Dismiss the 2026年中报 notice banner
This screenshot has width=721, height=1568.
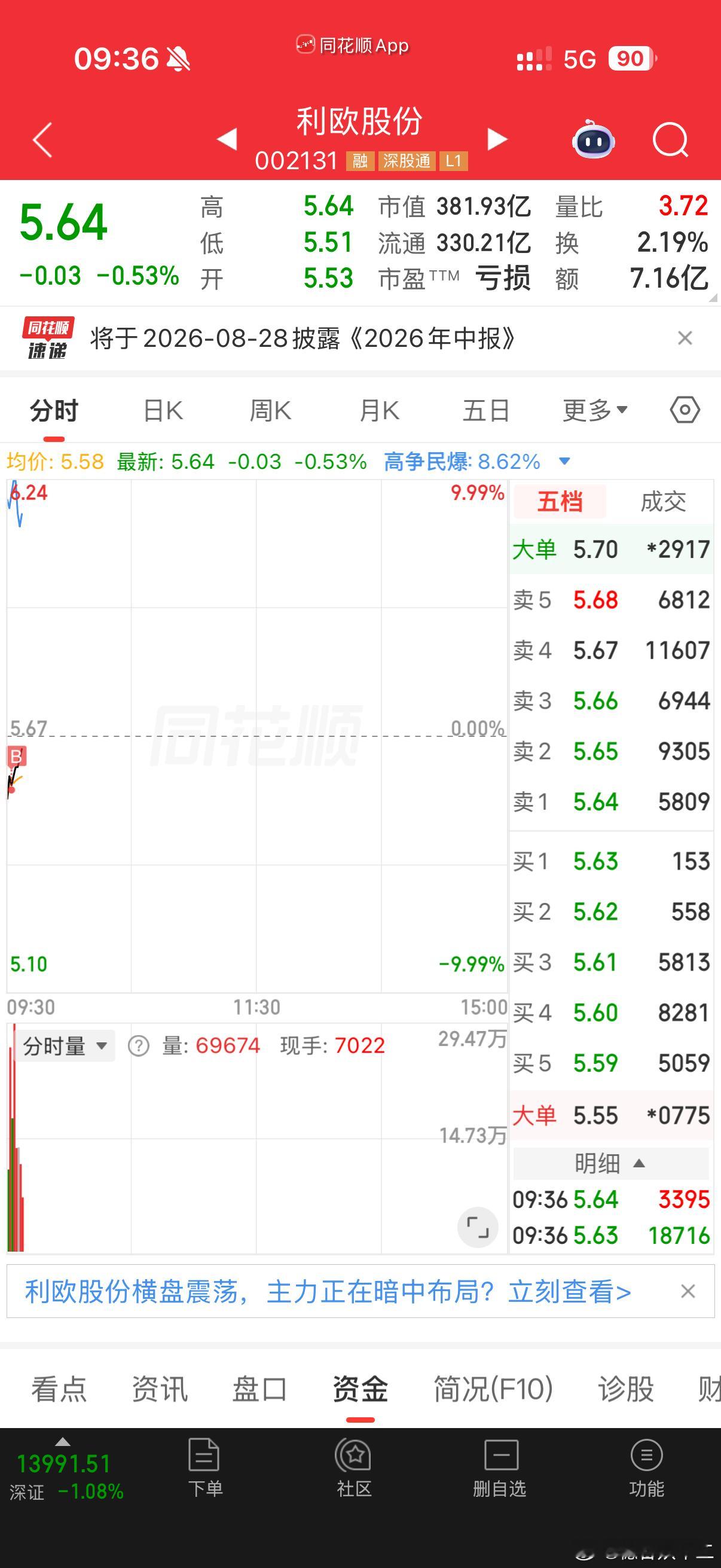(685, 338)
